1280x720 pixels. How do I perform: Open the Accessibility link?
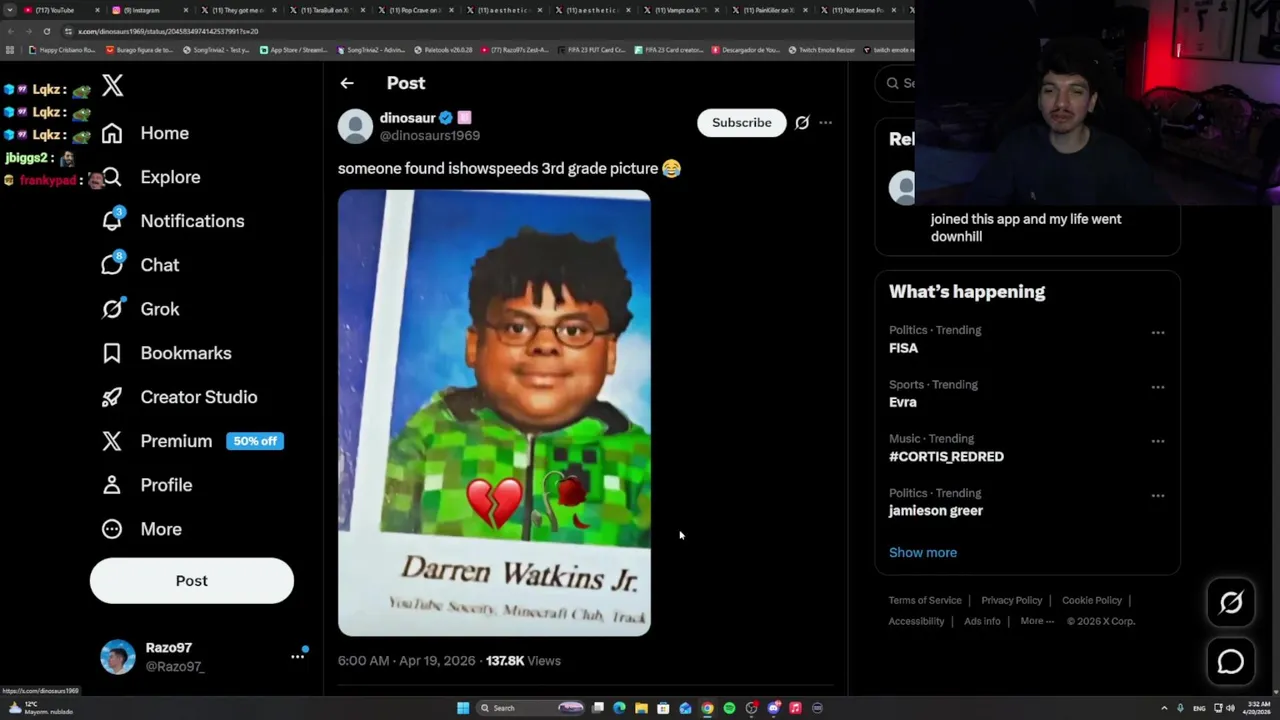(916, 621)
